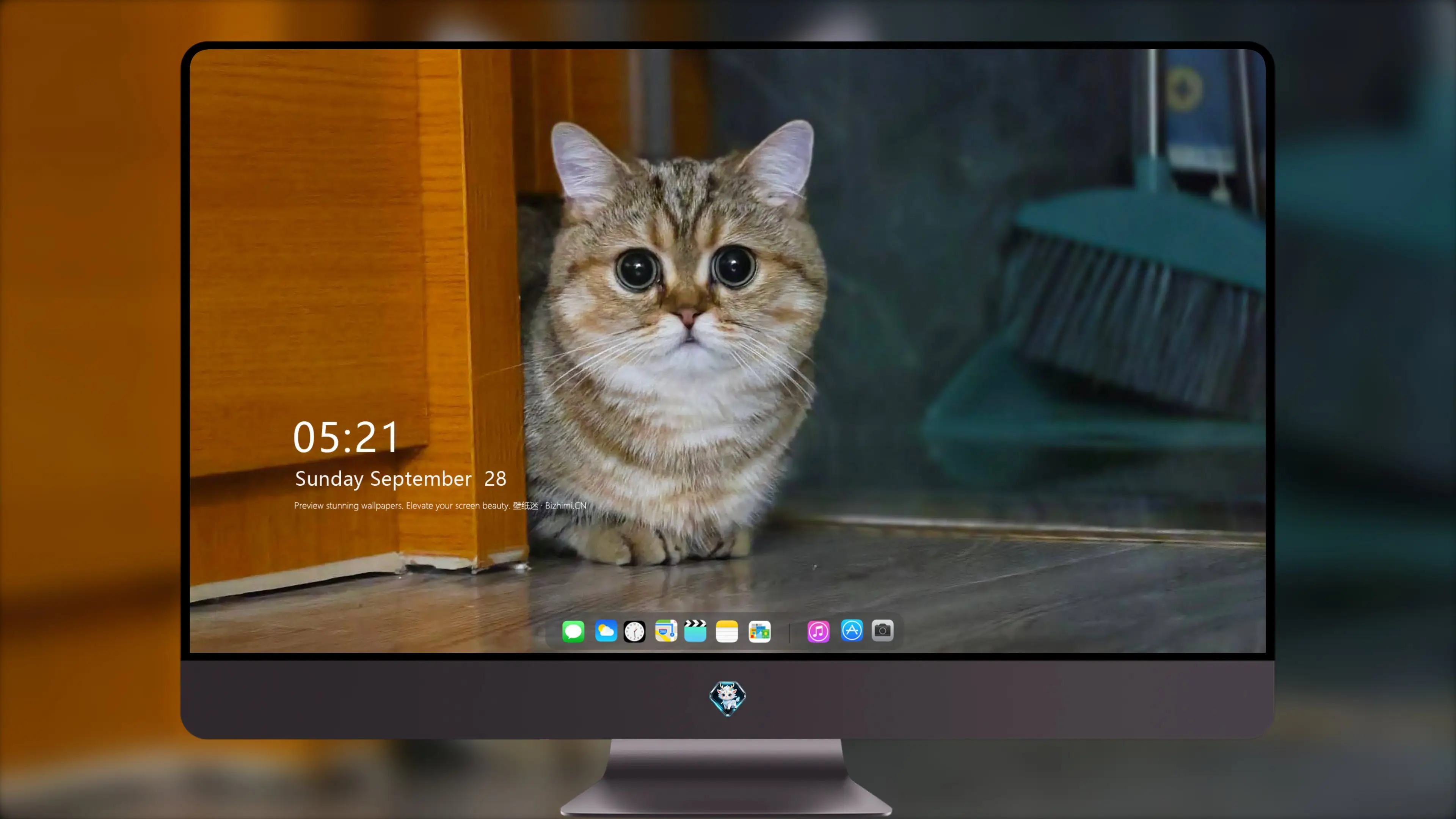Open the Clock app icon
This screenshot has height=819, width=1456.
pos(634,631)
